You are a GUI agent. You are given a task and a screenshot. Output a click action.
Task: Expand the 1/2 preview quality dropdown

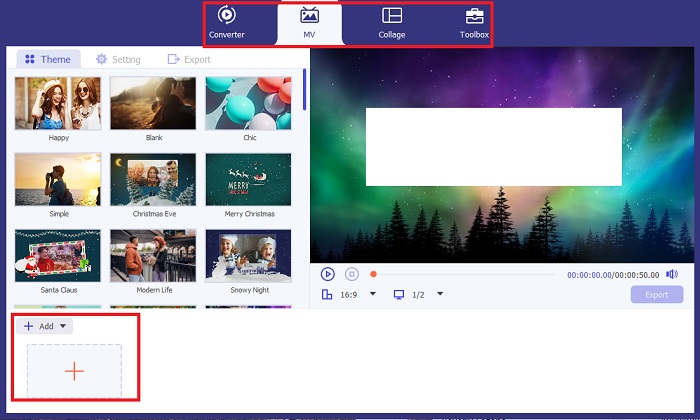[x=440, y=294]
